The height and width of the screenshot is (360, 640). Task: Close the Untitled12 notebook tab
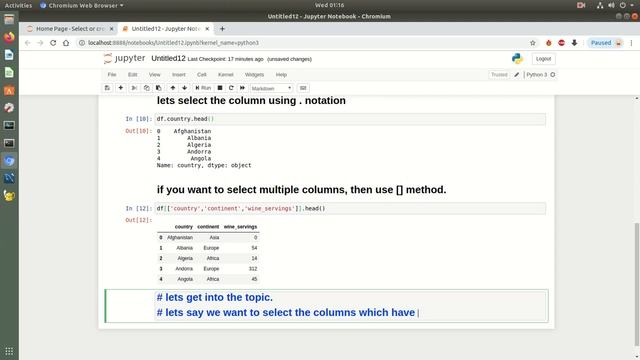tap(207, 29)
